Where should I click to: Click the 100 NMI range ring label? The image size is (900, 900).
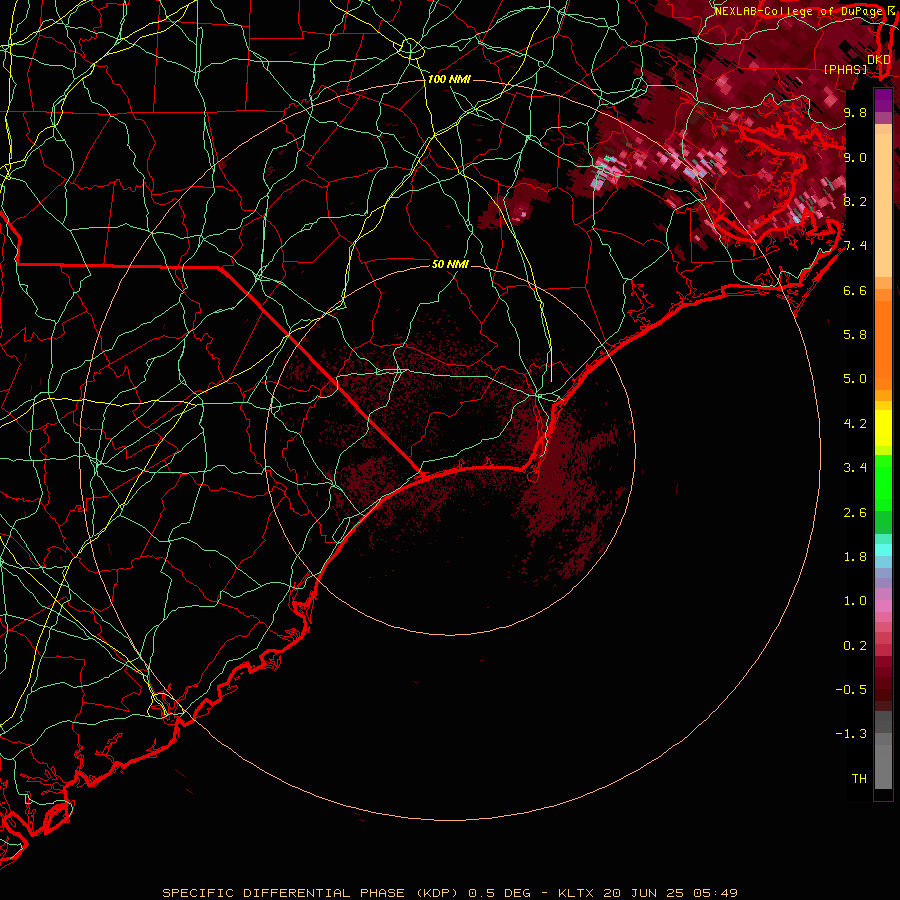click(x=449, y=79)
